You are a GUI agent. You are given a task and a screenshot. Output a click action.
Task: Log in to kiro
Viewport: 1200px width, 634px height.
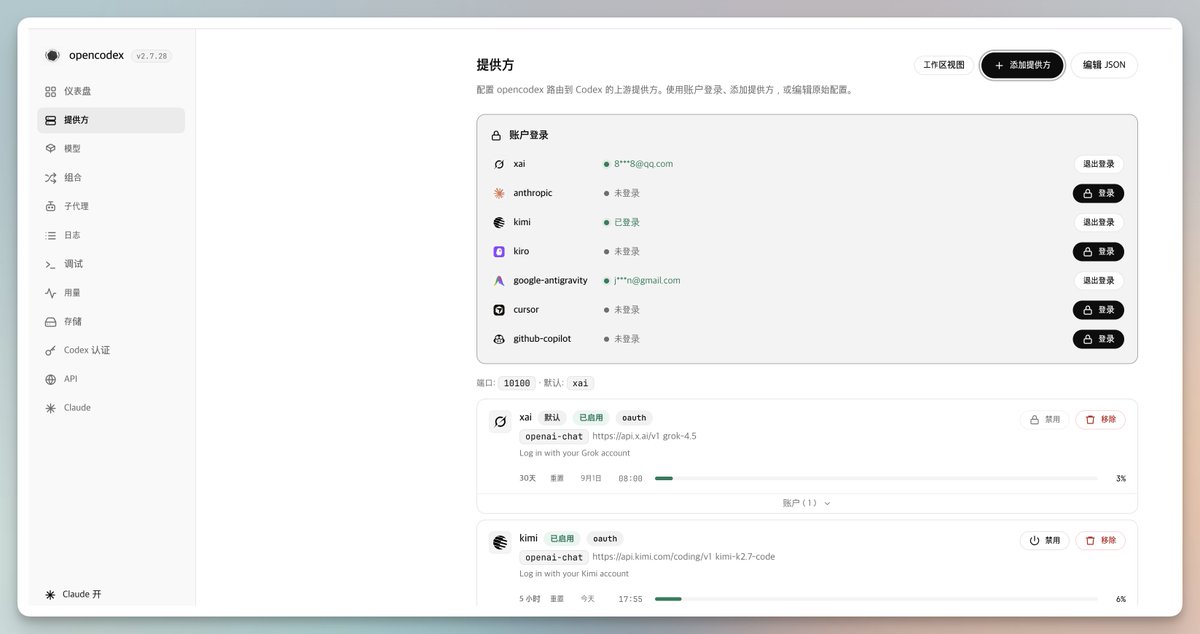click(x=1098, y=252)
